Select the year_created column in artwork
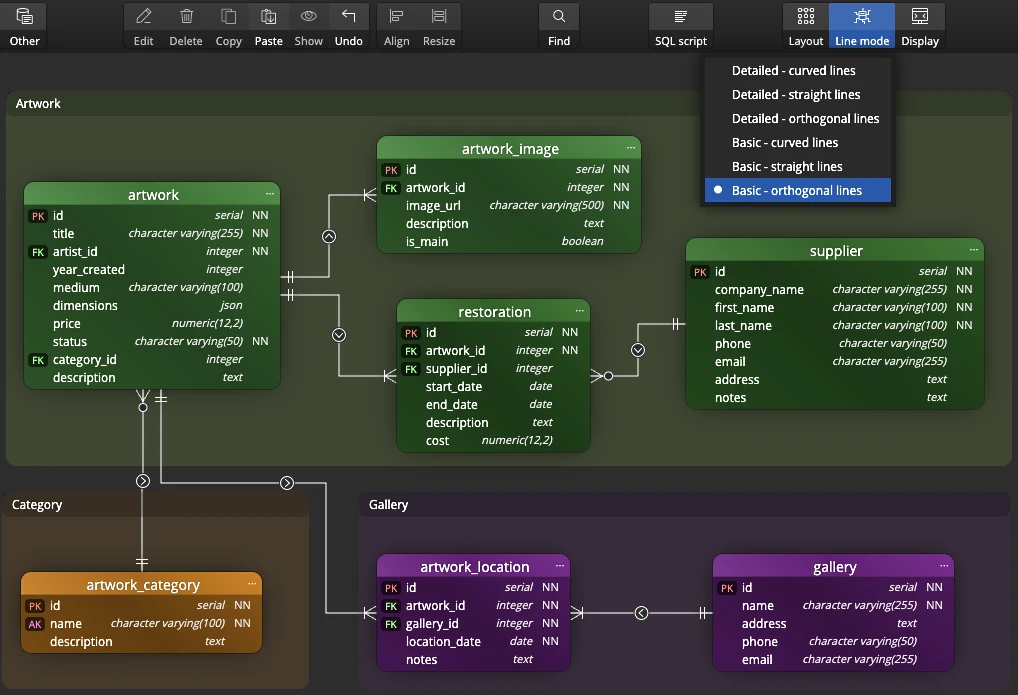The image size is (1018, 695). coord(152,270)
